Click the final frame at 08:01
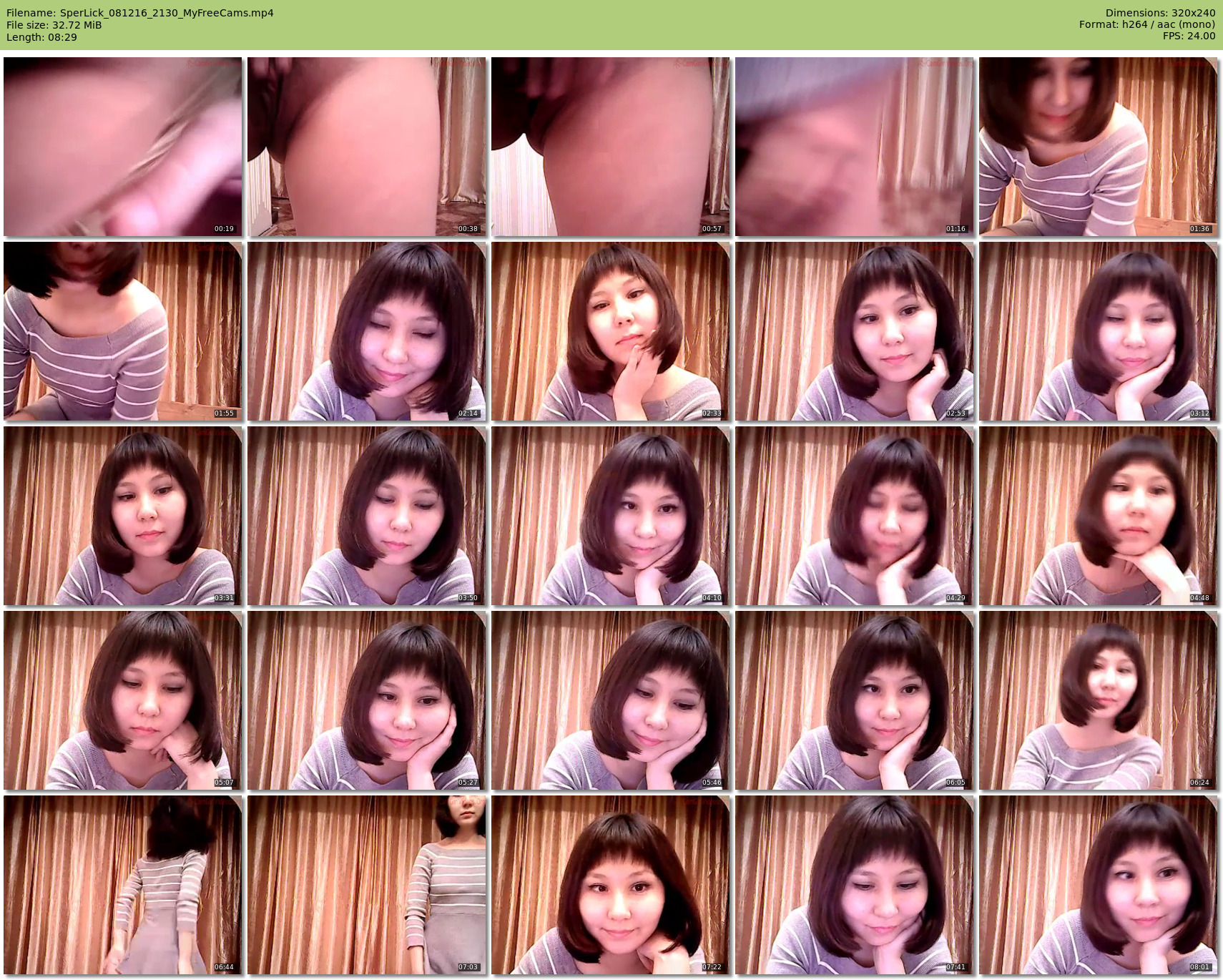 point(1098,885)
